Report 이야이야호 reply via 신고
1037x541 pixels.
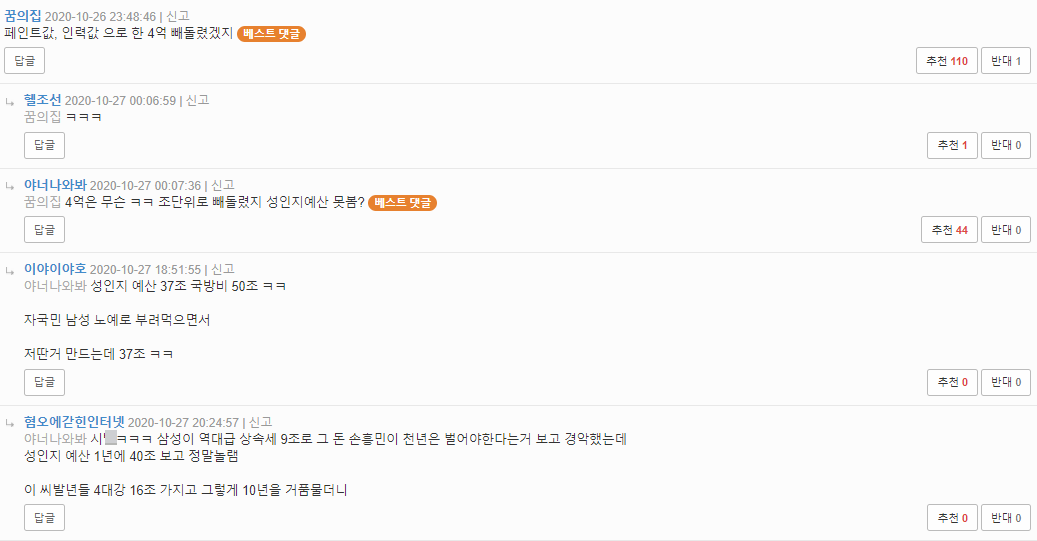pyautogui.click(x=222, y=270)
